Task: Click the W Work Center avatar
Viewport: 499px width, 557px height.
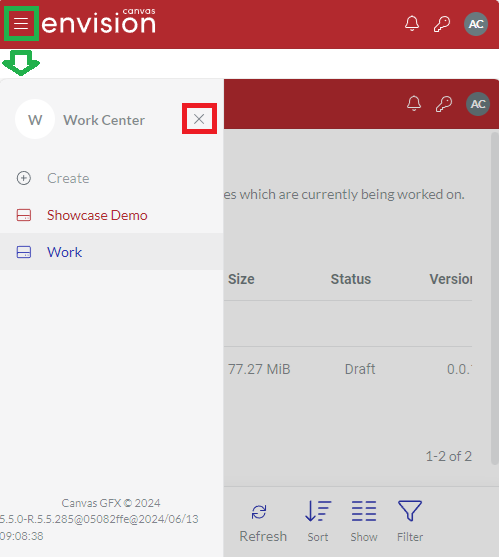Action: 35,120
